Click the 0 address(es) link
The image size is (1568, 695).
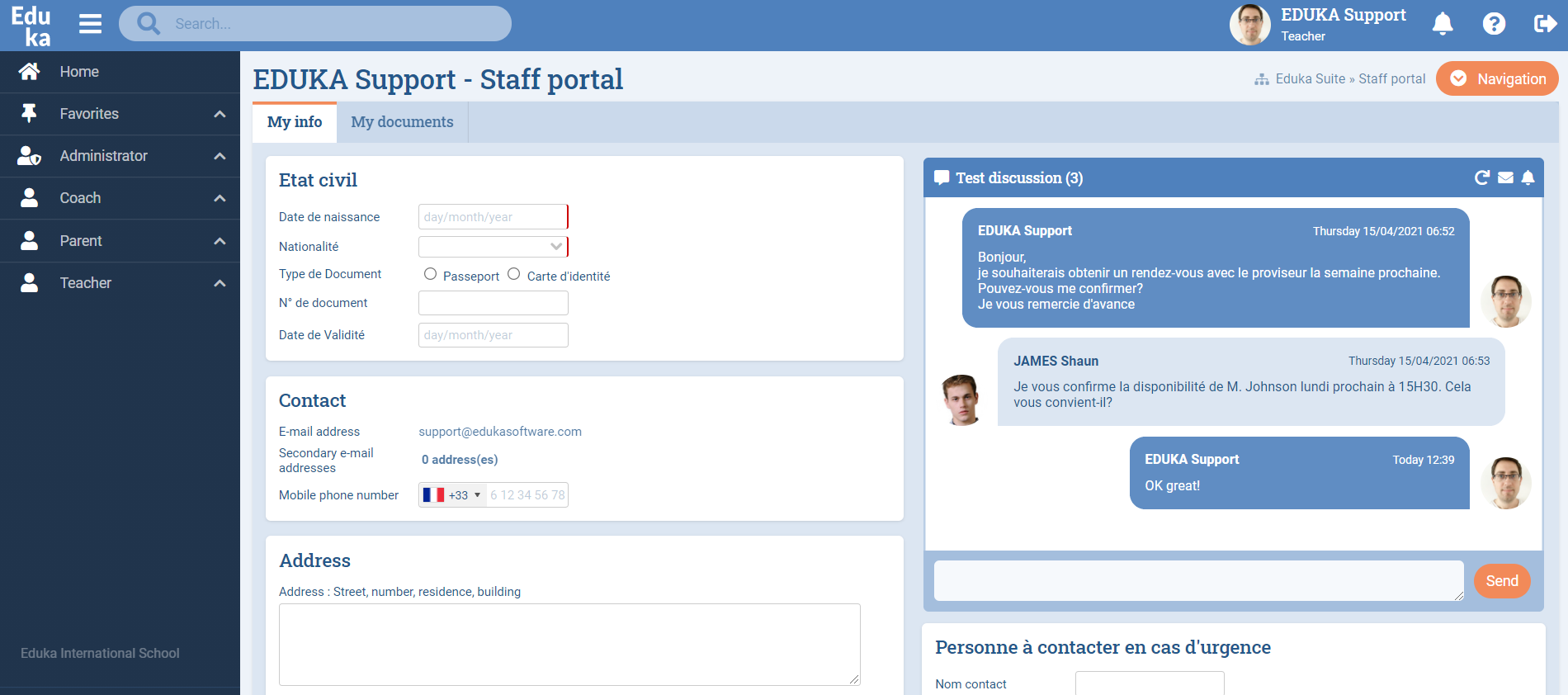tap(460, 460)
